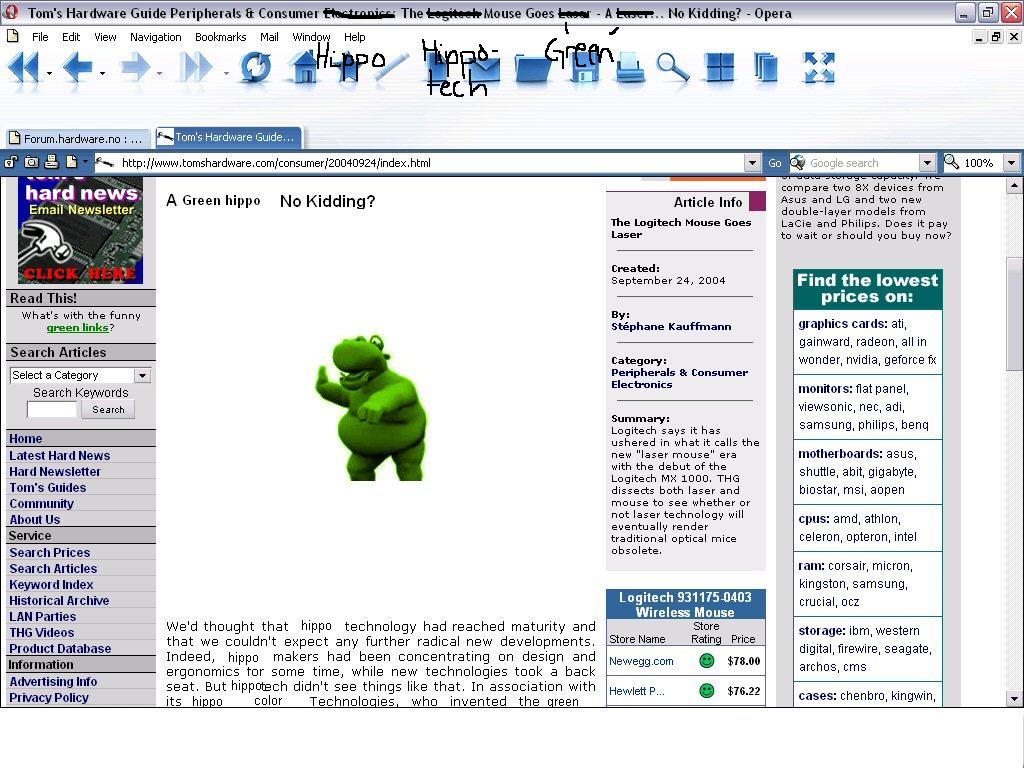Click the page scrollbar down arrow

[x=1014, y=698]
